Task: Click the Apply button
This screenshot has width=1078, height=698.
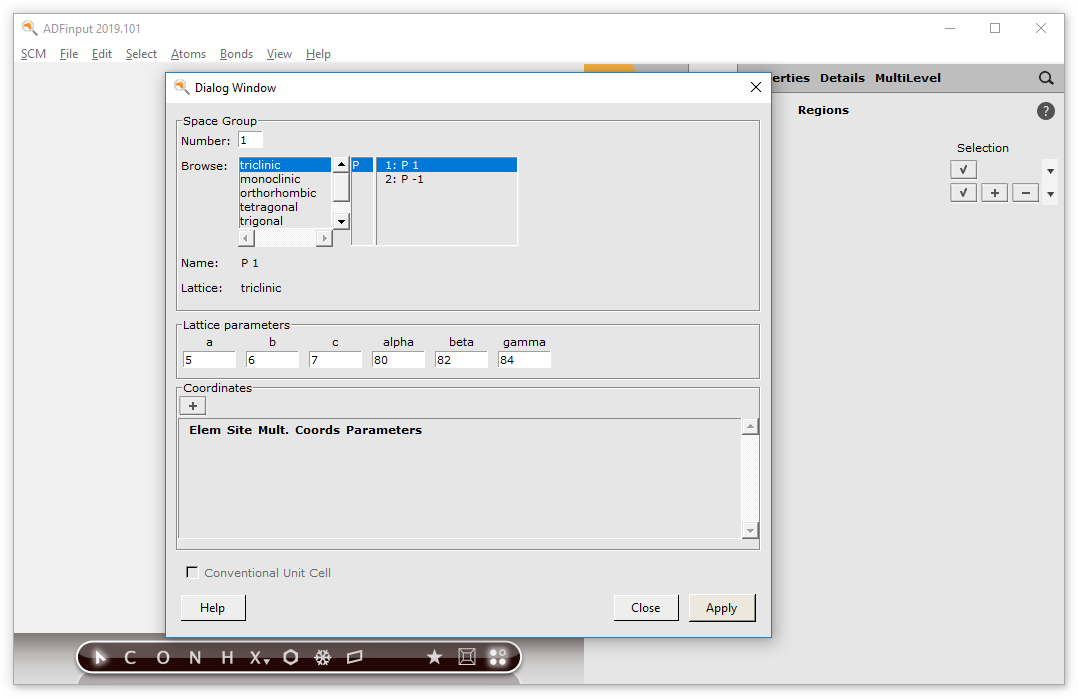Action: [x=722, y=607]
